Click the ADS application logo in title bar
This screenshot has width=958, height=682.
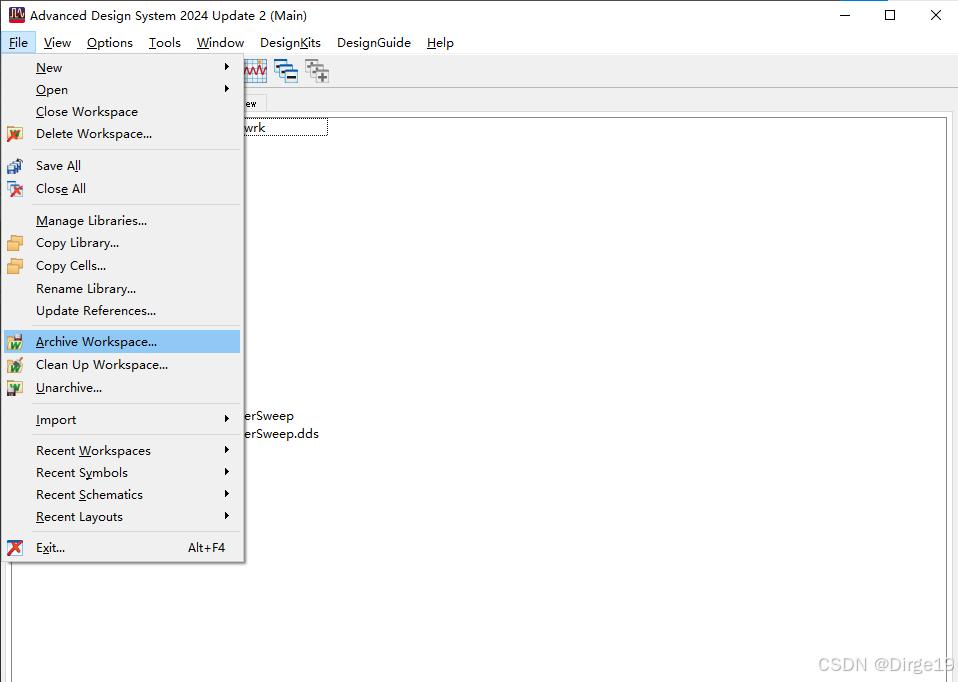[x=17, y=15]
